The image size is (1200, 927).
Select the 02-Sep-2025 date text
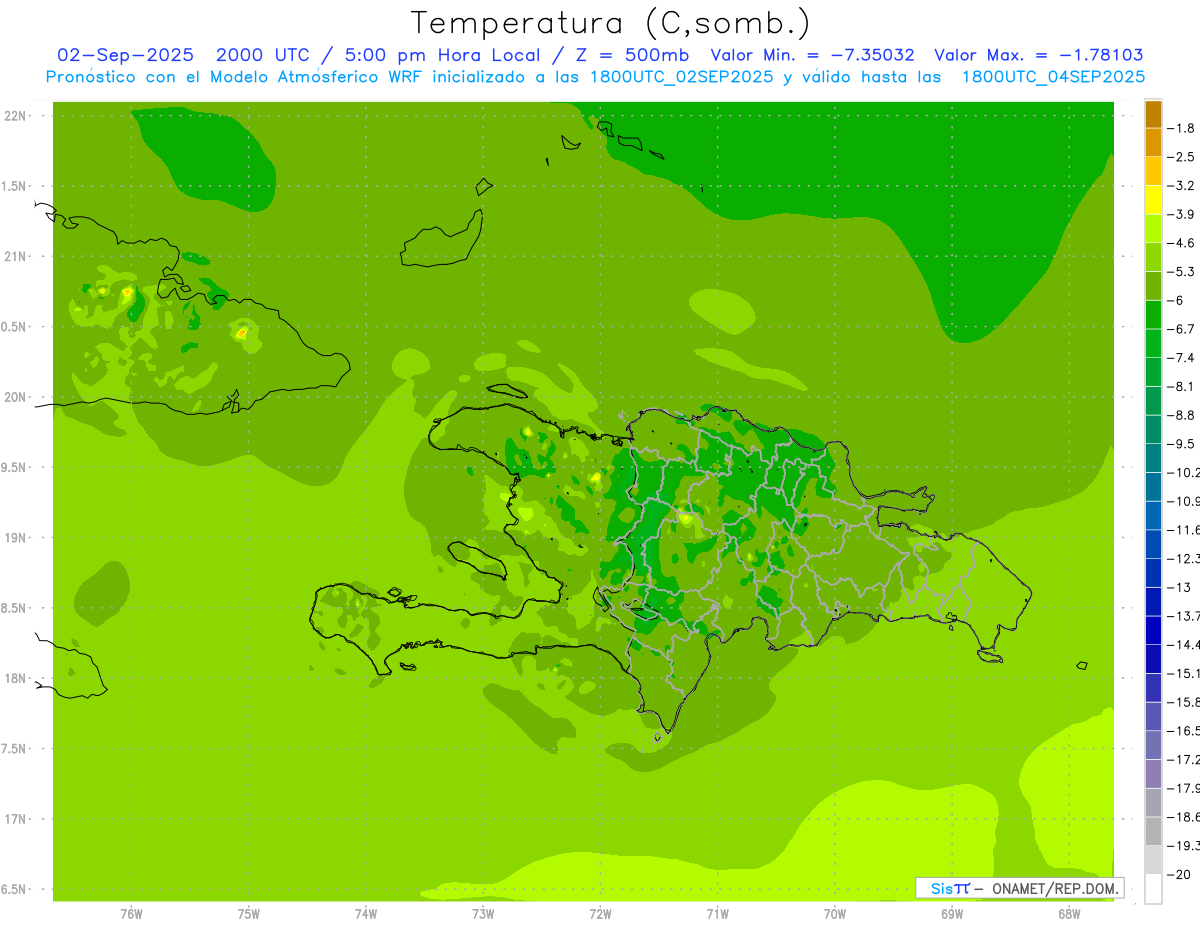click(125, 55)
